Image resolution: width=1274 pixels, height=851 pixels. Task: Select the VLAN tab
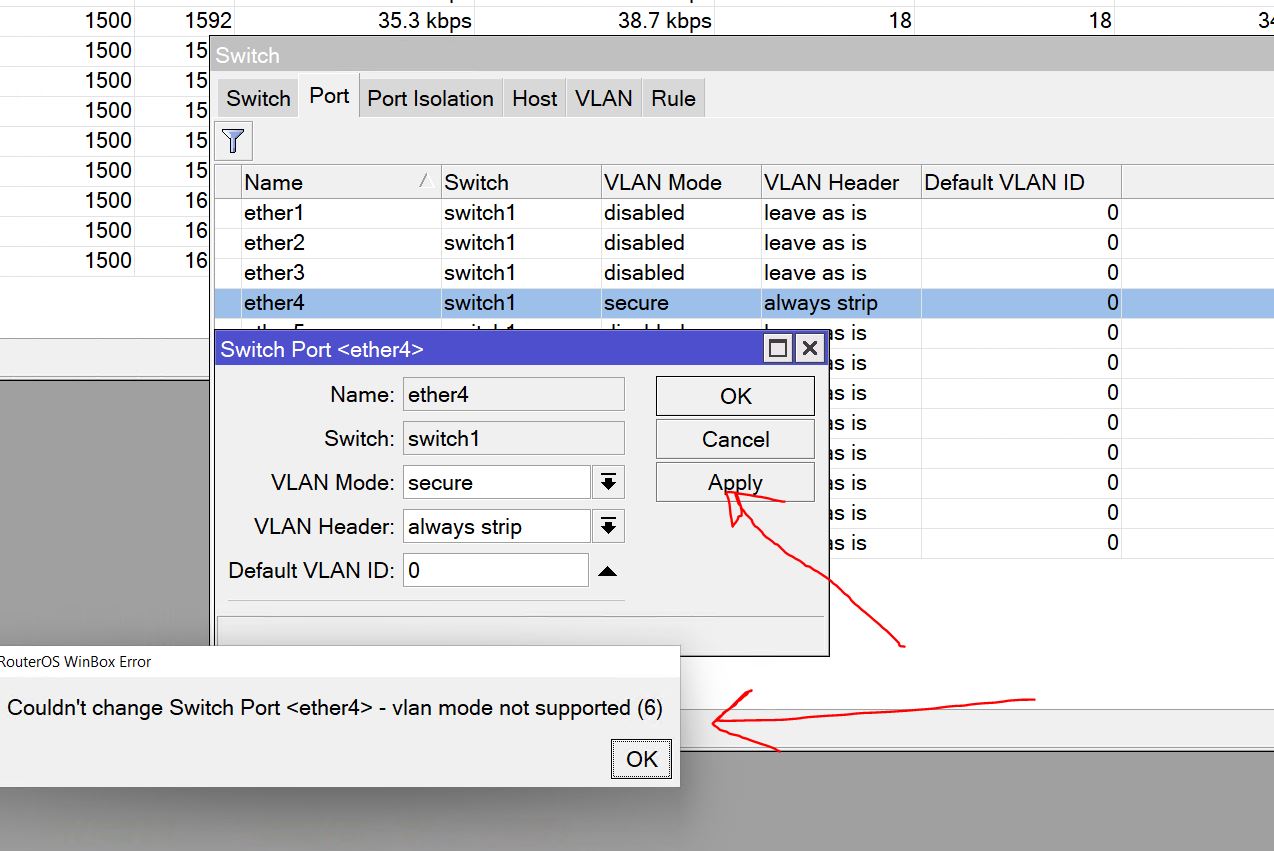pyautogui.click(x=603, y=98)
